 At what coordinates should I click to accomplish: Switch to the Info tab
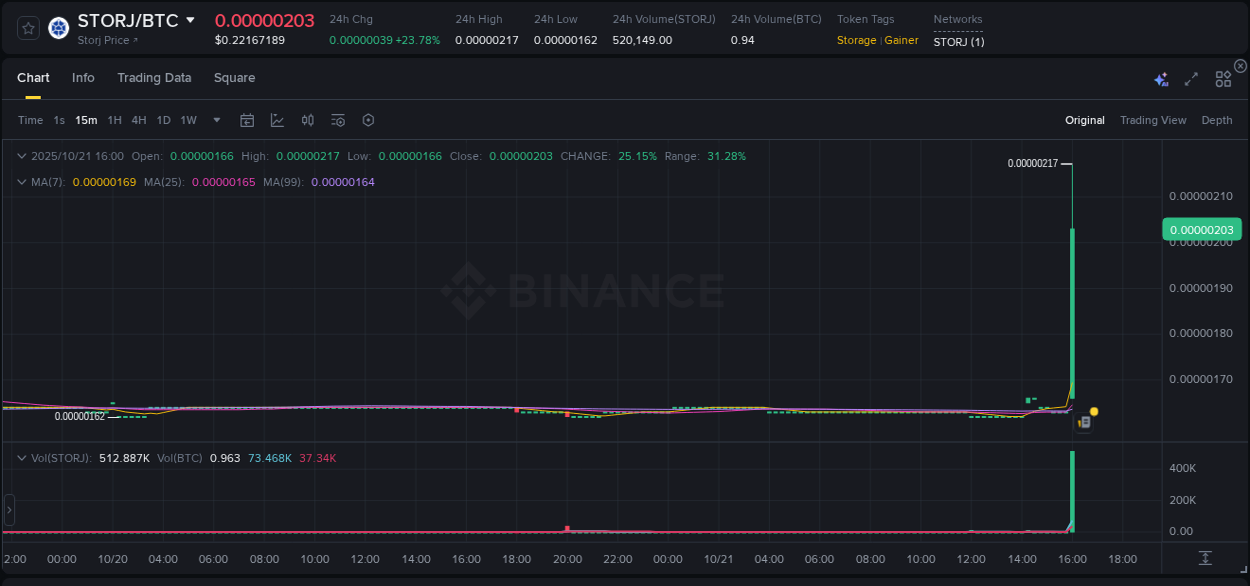(x=83, y=77)
